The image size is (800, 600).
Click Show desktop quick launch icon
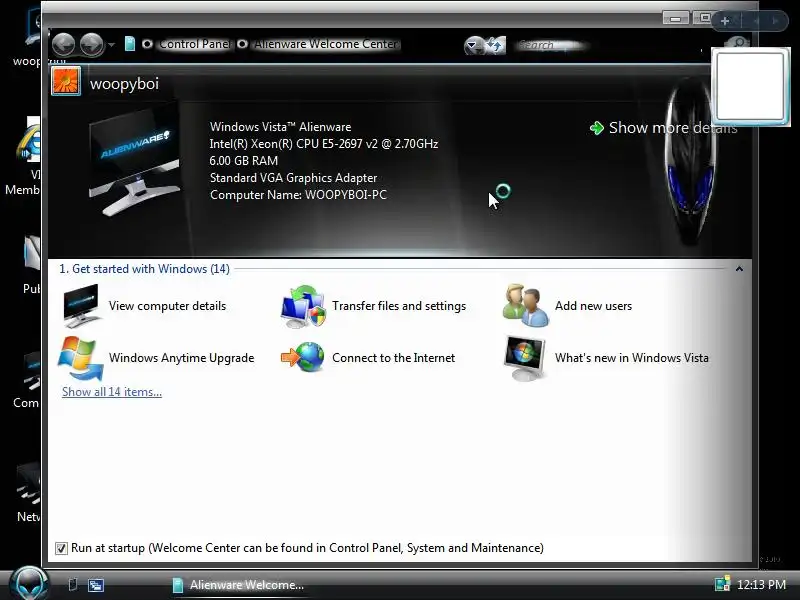pyautogui.click(x=73, y=585)
